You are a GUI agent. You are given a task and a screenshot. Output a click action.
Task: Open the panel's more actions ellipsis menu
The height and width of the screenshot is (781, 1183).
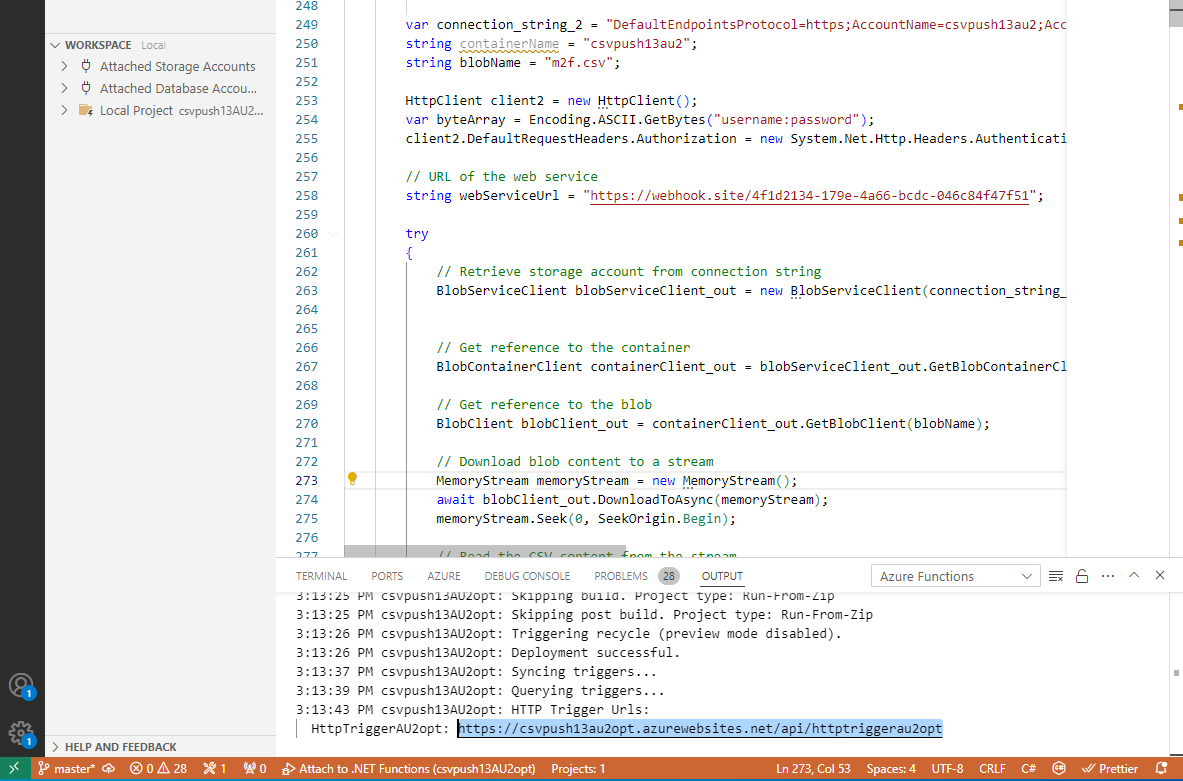click(1107, 576)
